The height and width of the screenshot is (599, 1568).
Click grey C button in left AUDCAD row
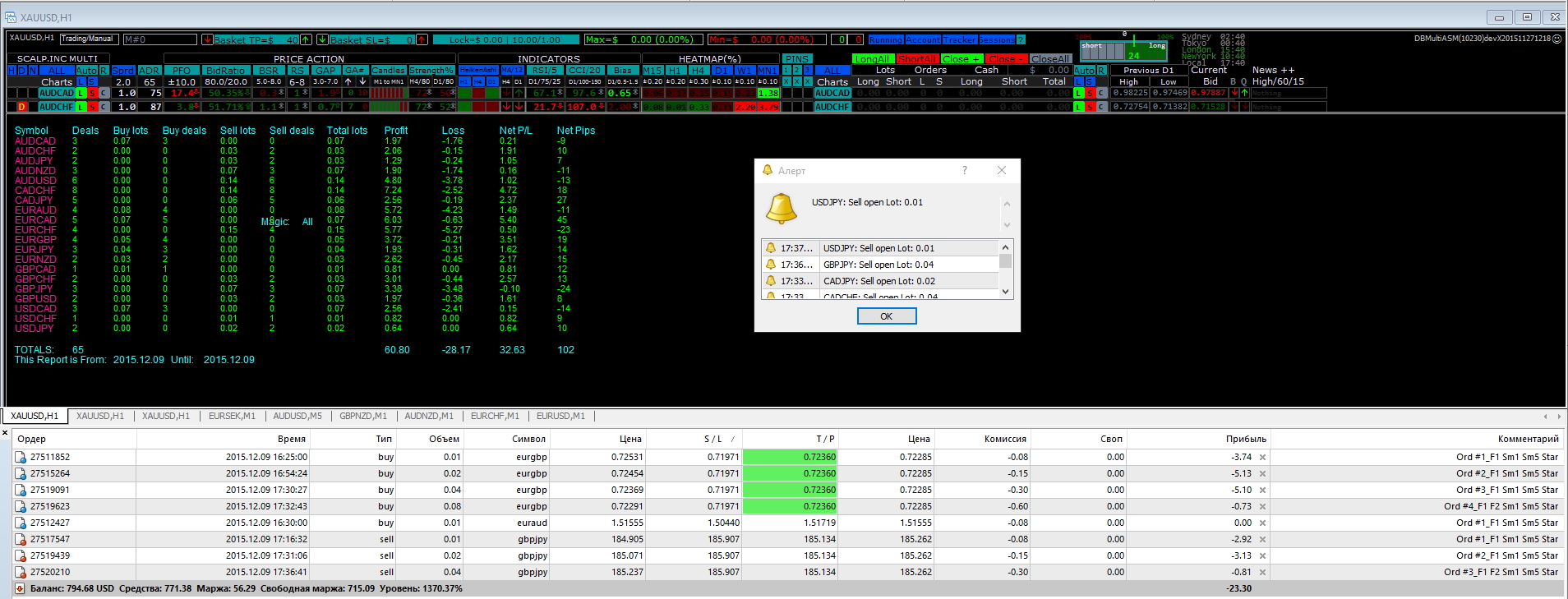(104, 94)
